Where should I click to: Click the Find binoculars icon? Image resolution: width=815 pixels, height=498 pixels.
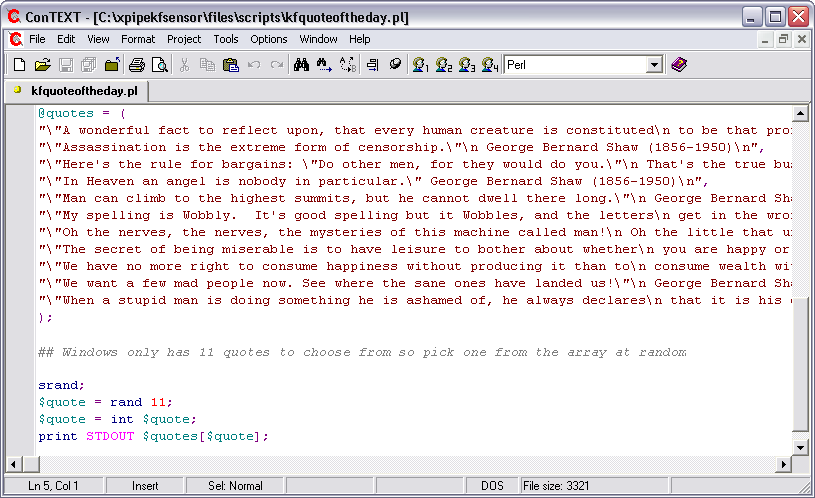(x=300, y=65)
